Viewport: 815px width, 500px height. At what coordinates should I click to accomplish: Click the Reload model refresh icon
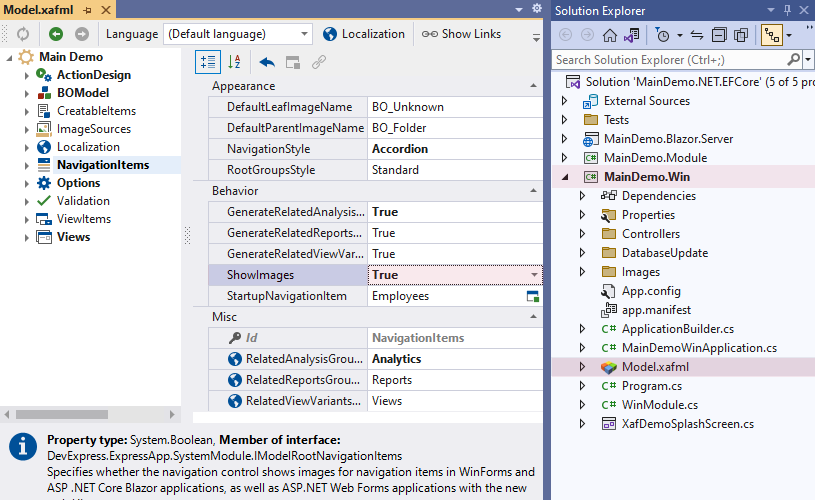coord(23,34)
